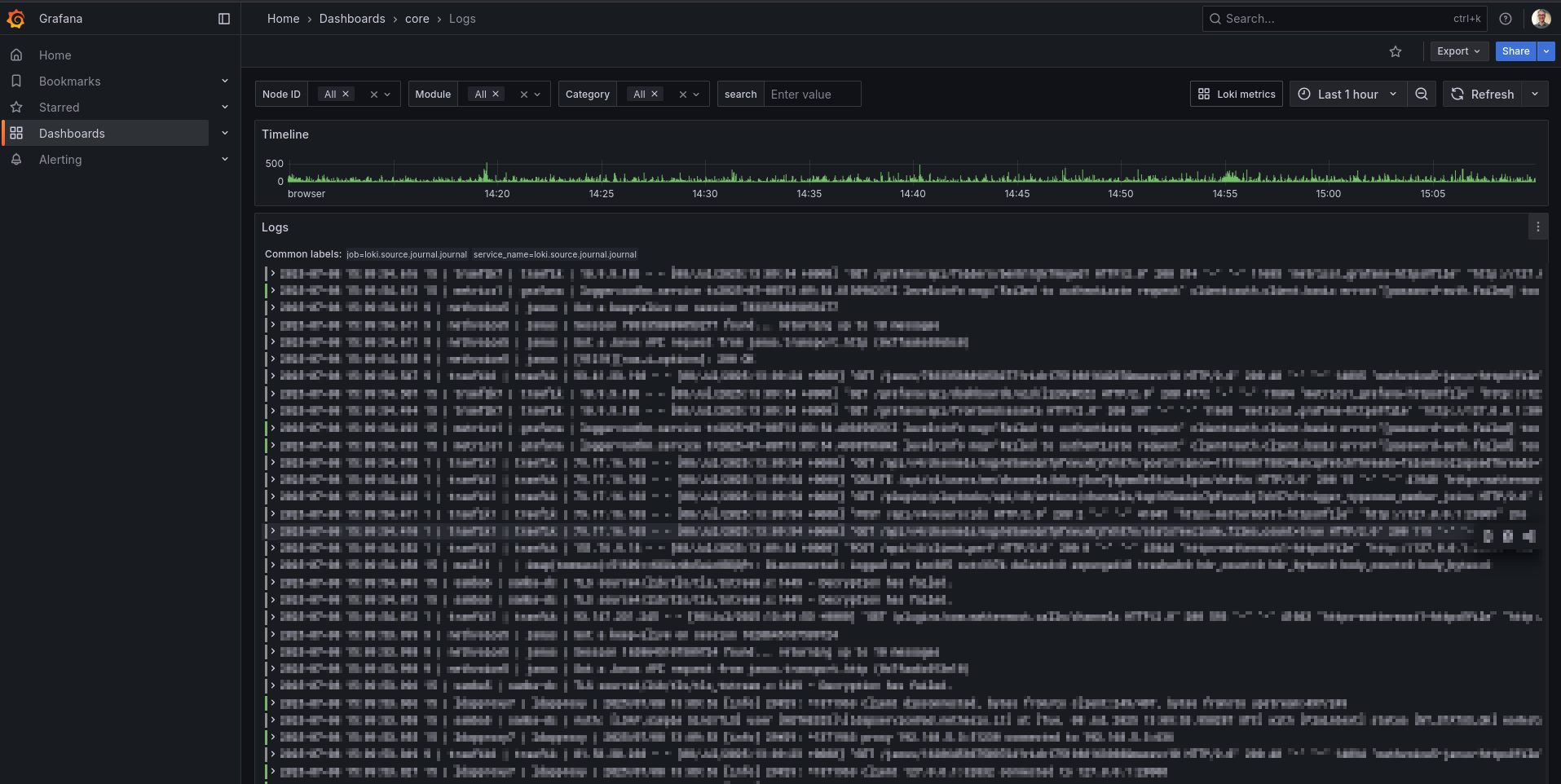The height and width of the screenshot is (784, 1561).
Task: Click the timeline graph at 15:00
Action: pos(1328,174)
